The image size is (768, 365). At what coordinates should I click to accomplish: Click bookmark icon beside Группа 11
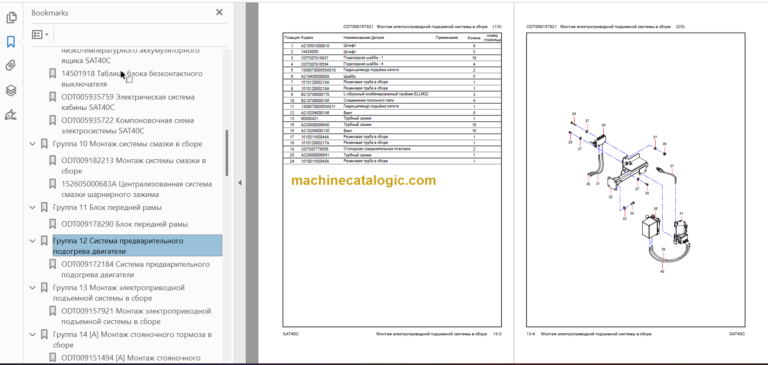44,208
